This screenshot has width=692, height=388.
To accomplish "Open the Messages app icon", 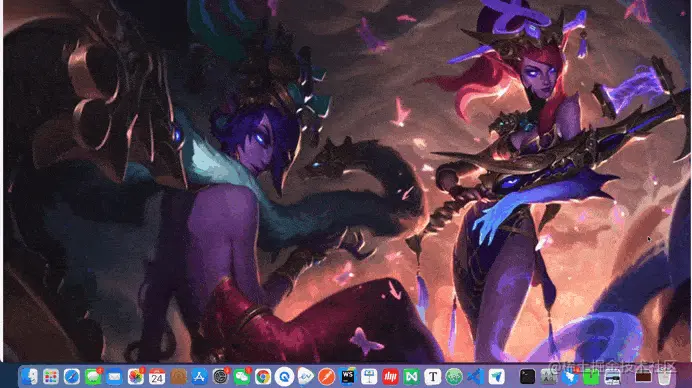I will coord(93,377).
